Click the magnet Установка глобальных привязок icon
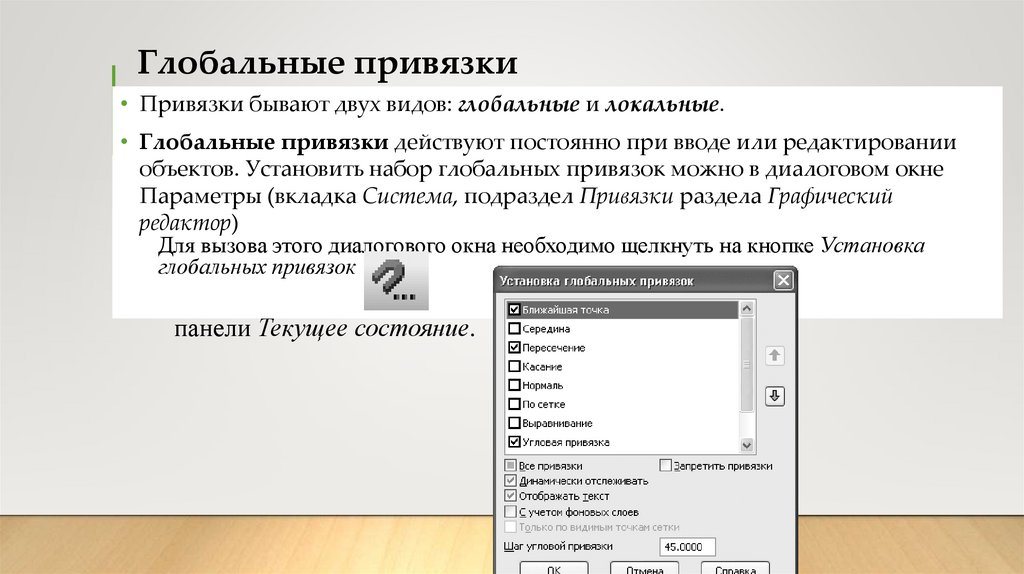This screenshot has width=1024, height=574. [396, 282]
